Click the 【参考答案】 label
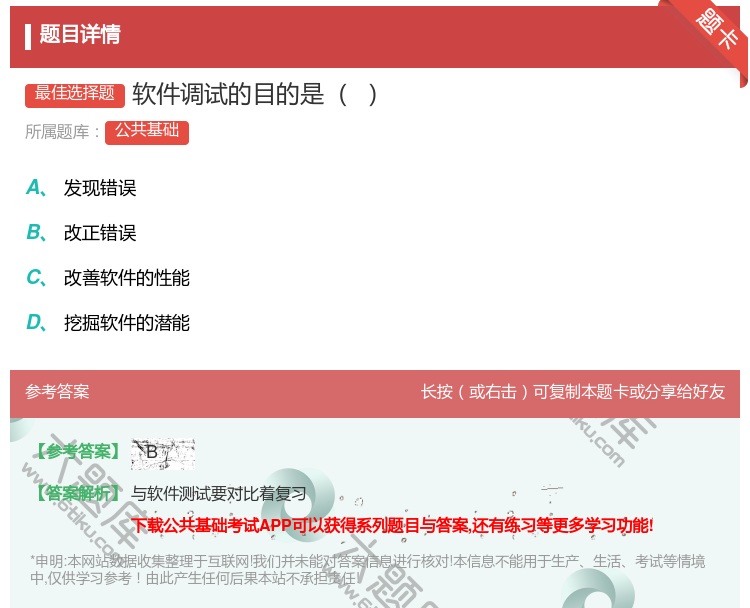The width and height of the screenshot is (750, 608). click(78, 451)
